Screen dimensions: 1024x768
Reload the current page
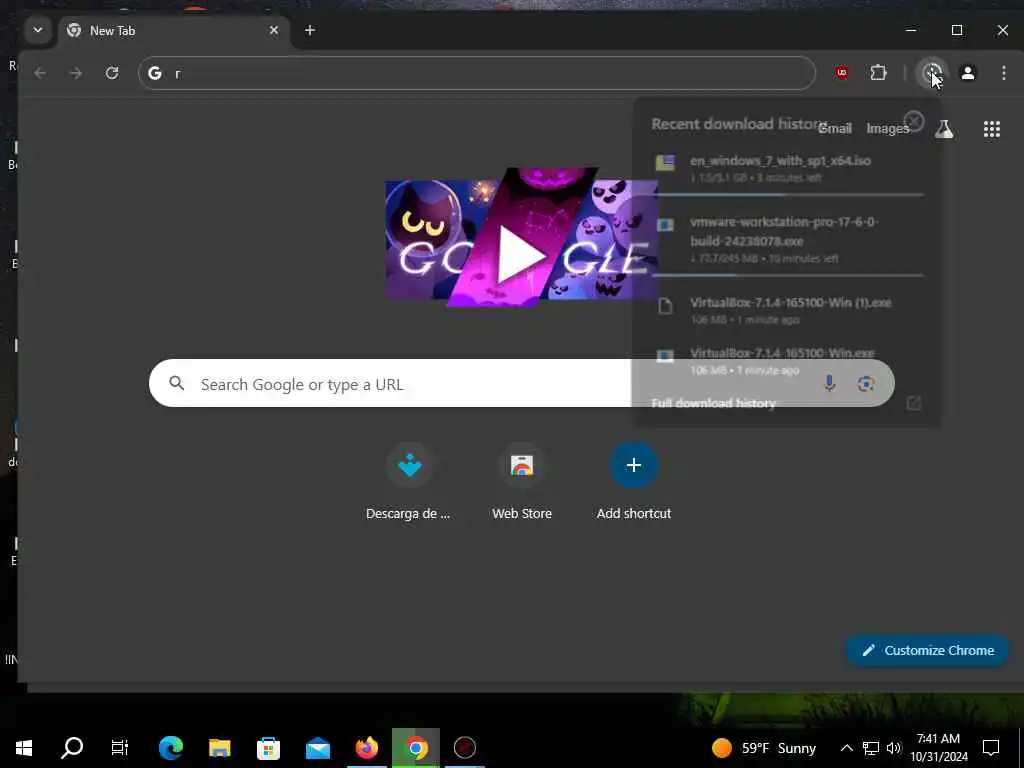point(112,73)
